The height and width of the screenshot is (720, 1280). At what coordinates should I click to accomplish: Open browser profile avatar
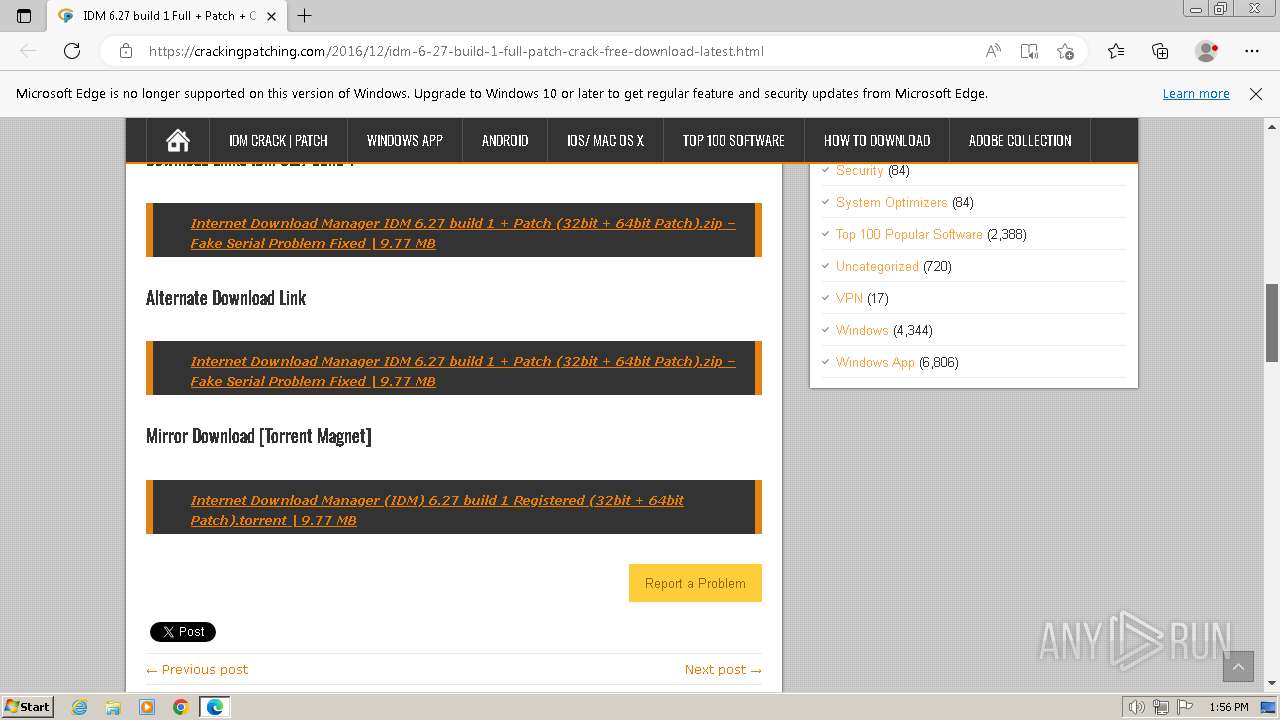[x=1207, y=51]
